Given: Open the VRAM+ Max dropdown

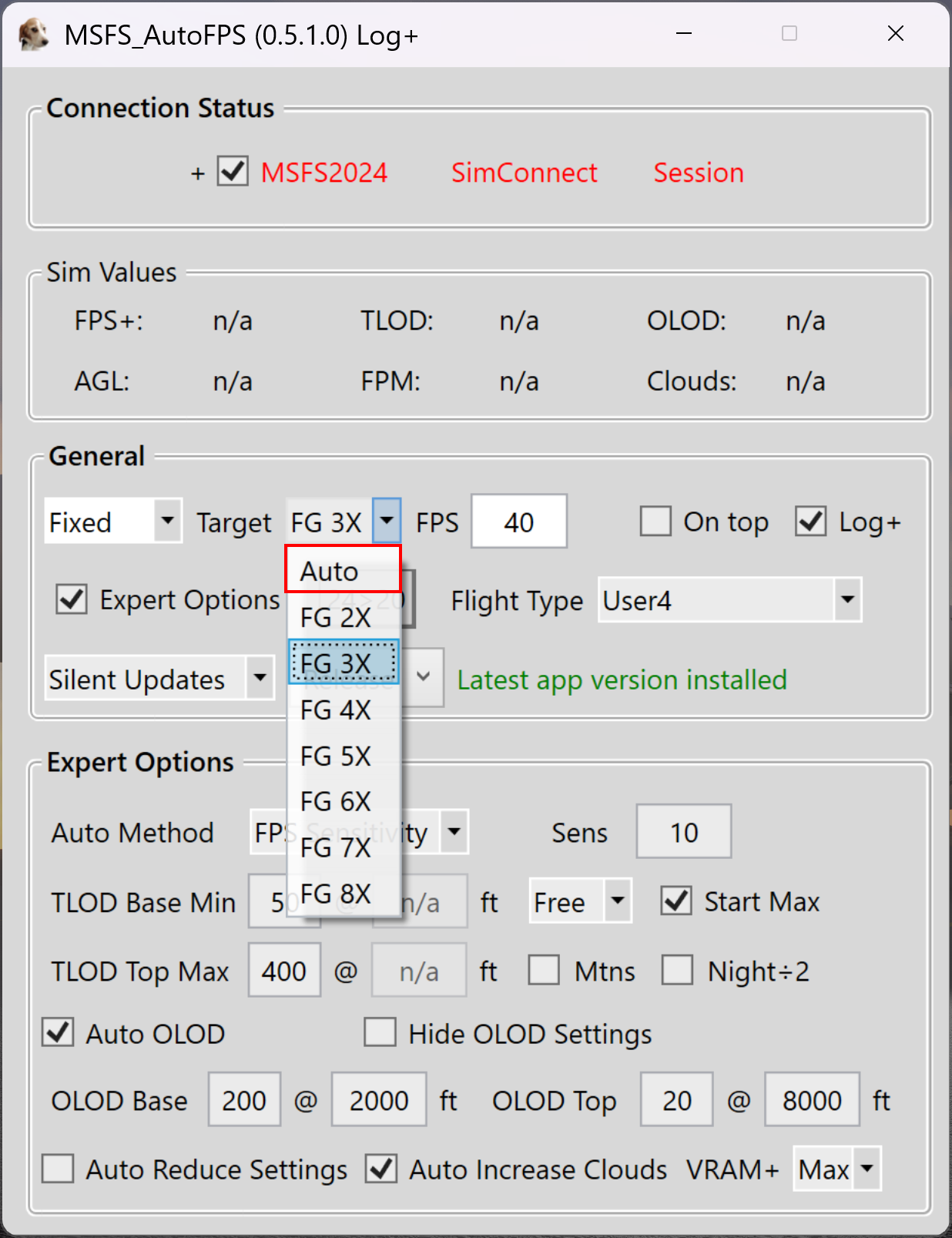Looking at the screenshot, I should click(837, 1169).
